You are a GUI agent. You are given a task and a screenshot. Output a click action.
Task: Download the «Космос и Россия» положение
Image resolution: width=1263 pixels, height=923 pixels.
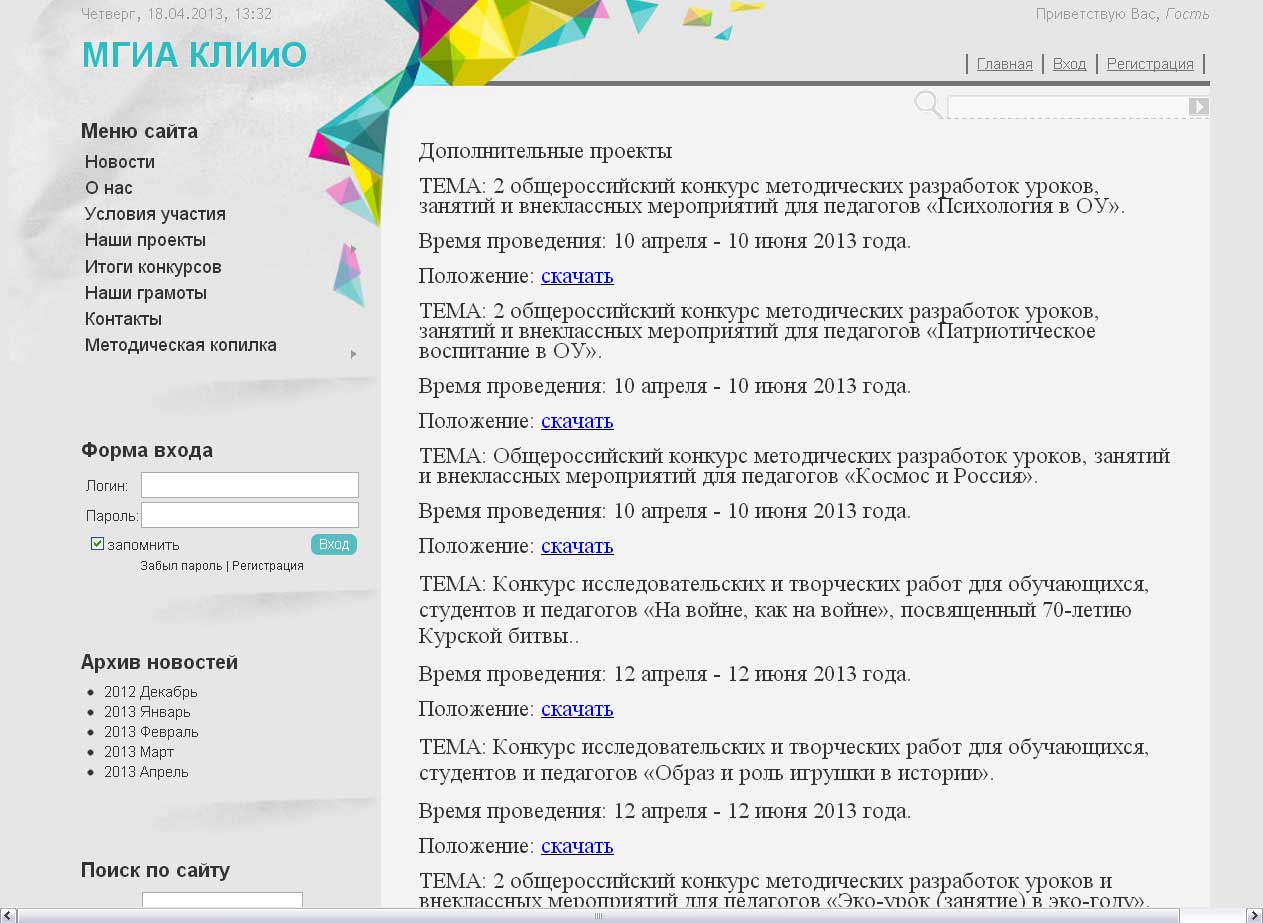click(577, 546)
